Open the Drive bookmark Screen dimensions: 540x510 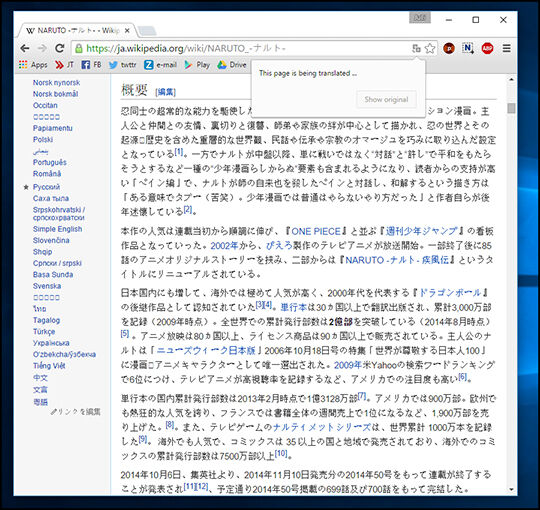point(232,65)
